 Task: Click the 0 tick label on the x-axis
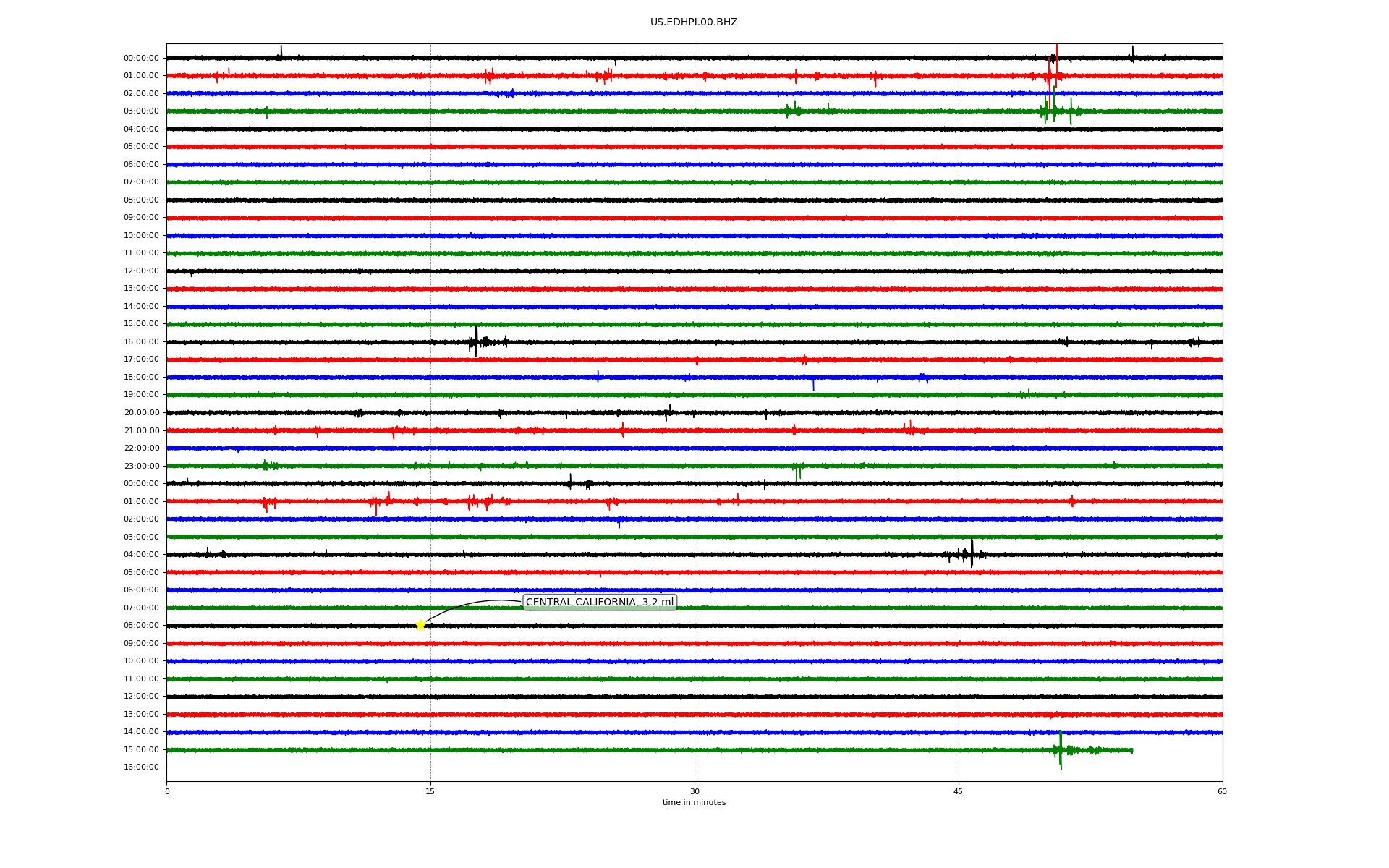167,791
